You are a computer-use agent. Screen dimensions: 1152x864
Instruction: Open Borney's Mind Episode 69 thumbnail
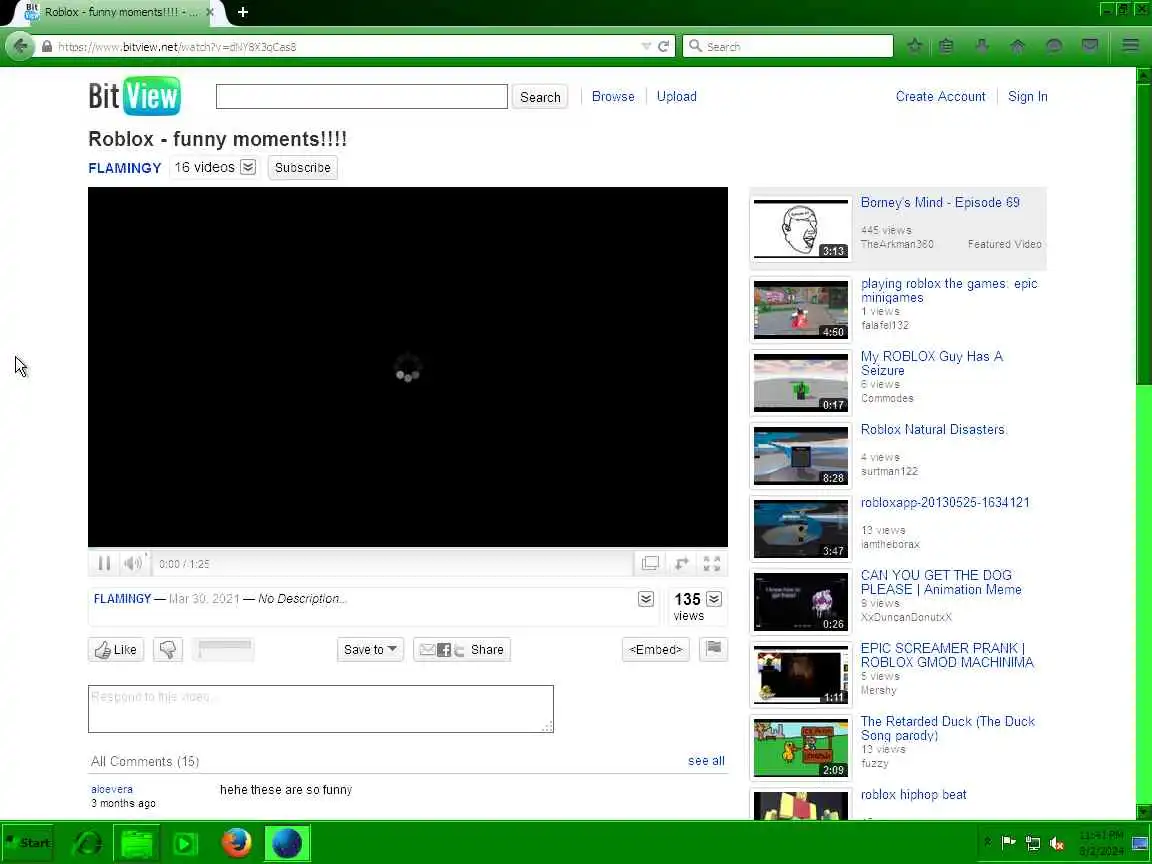coord(801,228)
